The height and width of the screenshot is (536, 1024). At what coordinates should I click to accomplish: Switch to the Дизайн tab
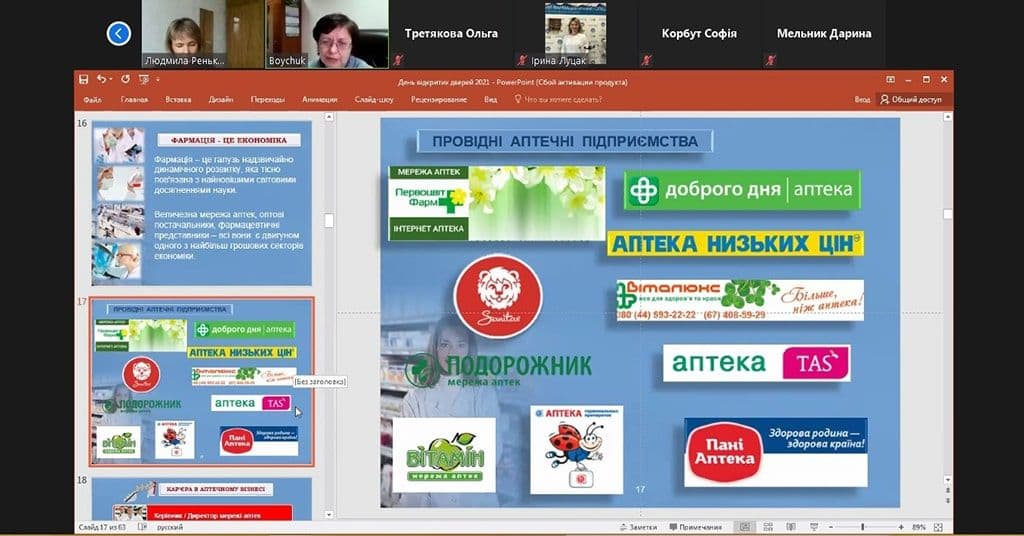coord(221,100)
